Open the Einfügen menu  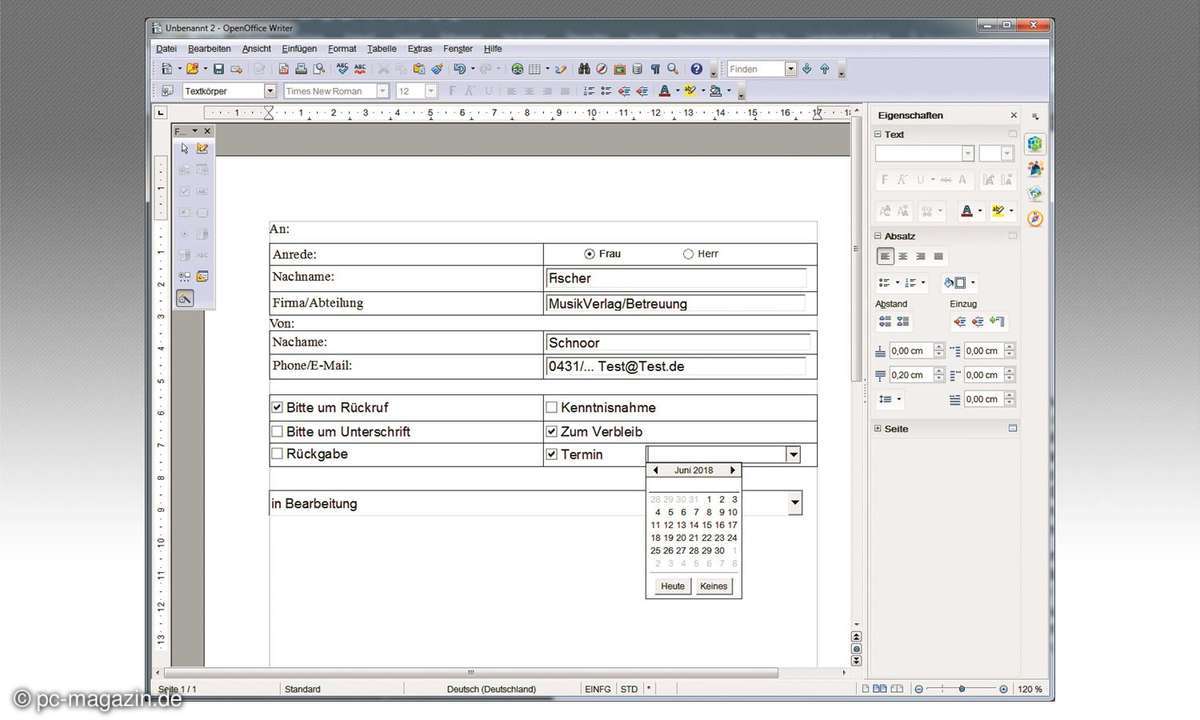[x=299, y=48]
